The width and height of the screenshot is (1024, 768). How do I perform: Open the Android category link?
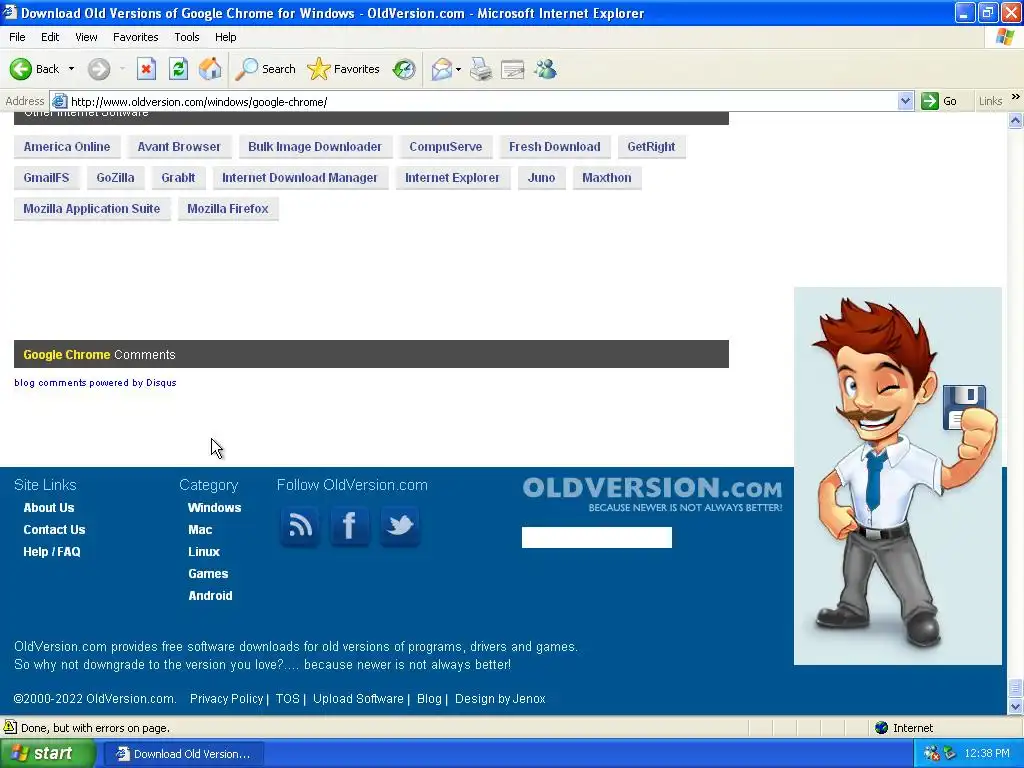[x=210, y=596]
